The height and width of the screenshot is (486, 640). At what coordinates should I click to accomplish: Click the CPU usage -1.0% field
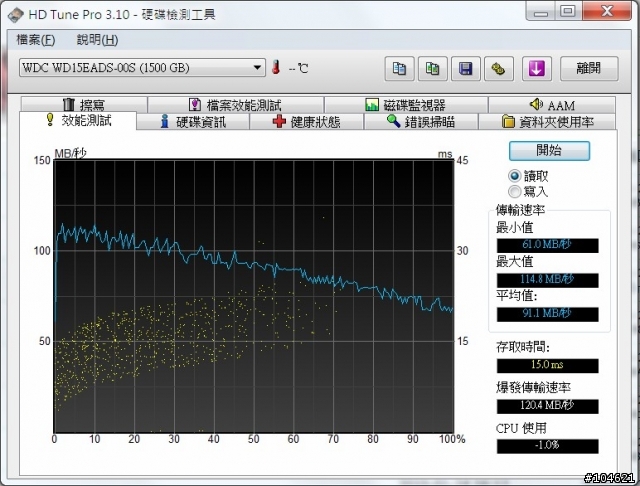pyautogui.click(x=548, y=446)
